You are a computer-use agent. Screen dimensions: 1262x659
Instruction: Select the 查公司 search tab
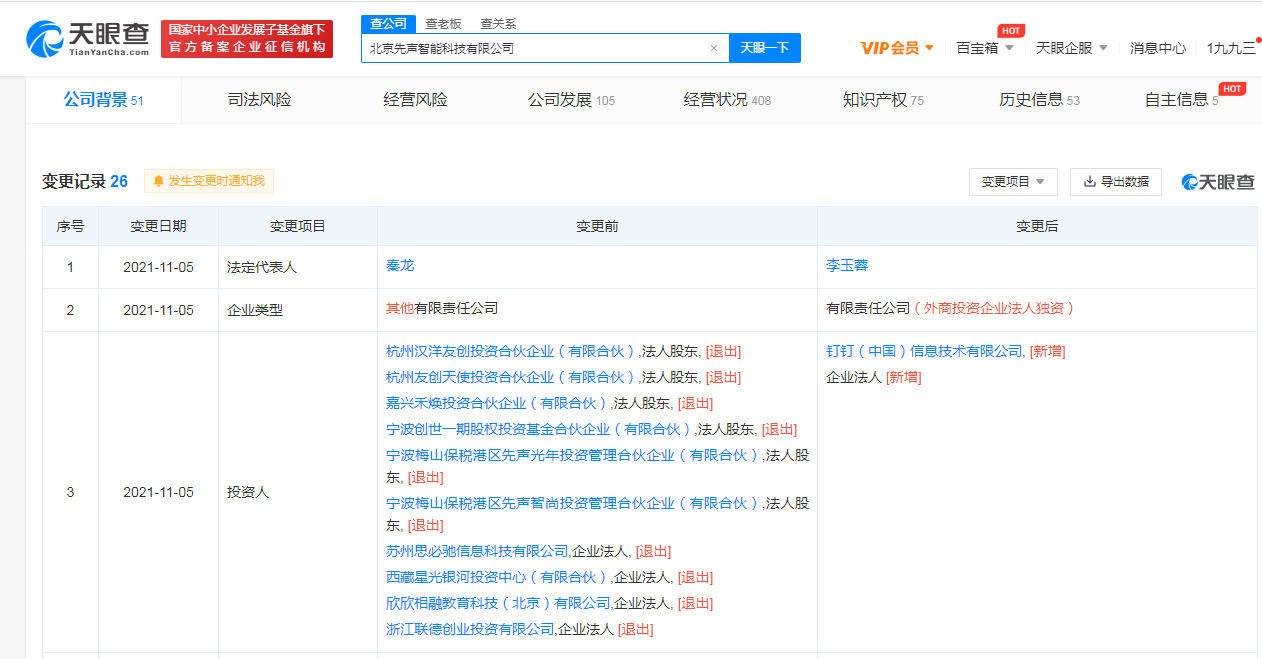[388, 24]
